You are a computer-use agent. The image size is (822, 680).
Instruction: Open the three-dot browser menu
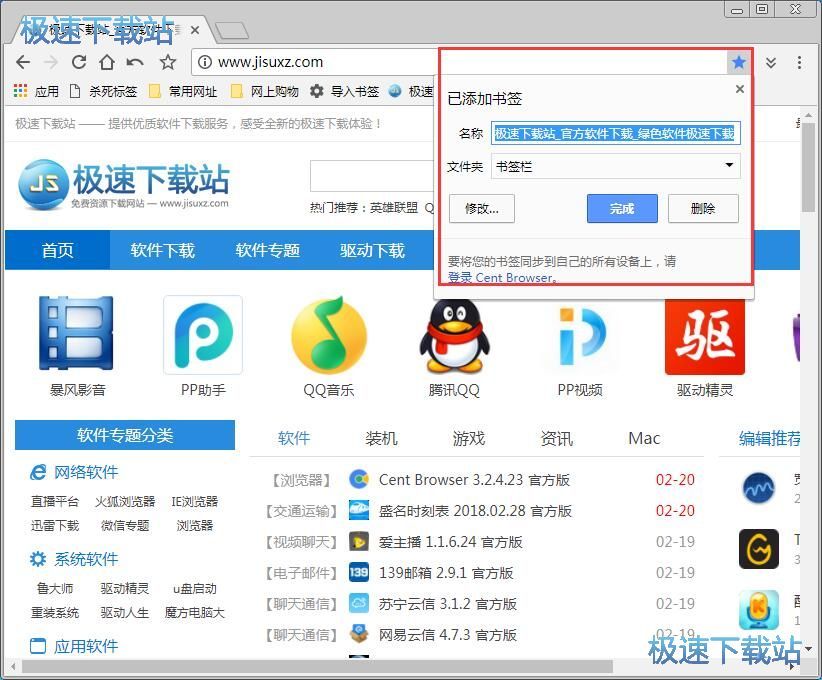pyautogui.click(x=799, y=62)
